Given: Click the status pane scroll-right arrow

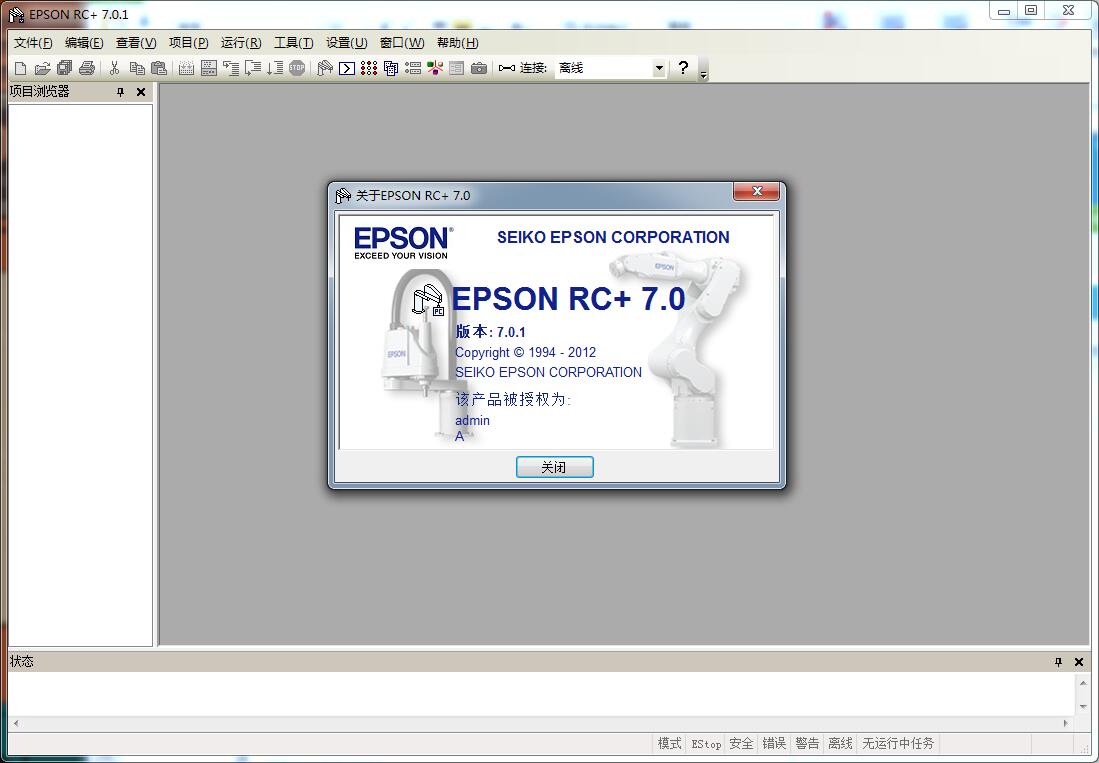Looking at the screenshot, I should coord(1066,723).
